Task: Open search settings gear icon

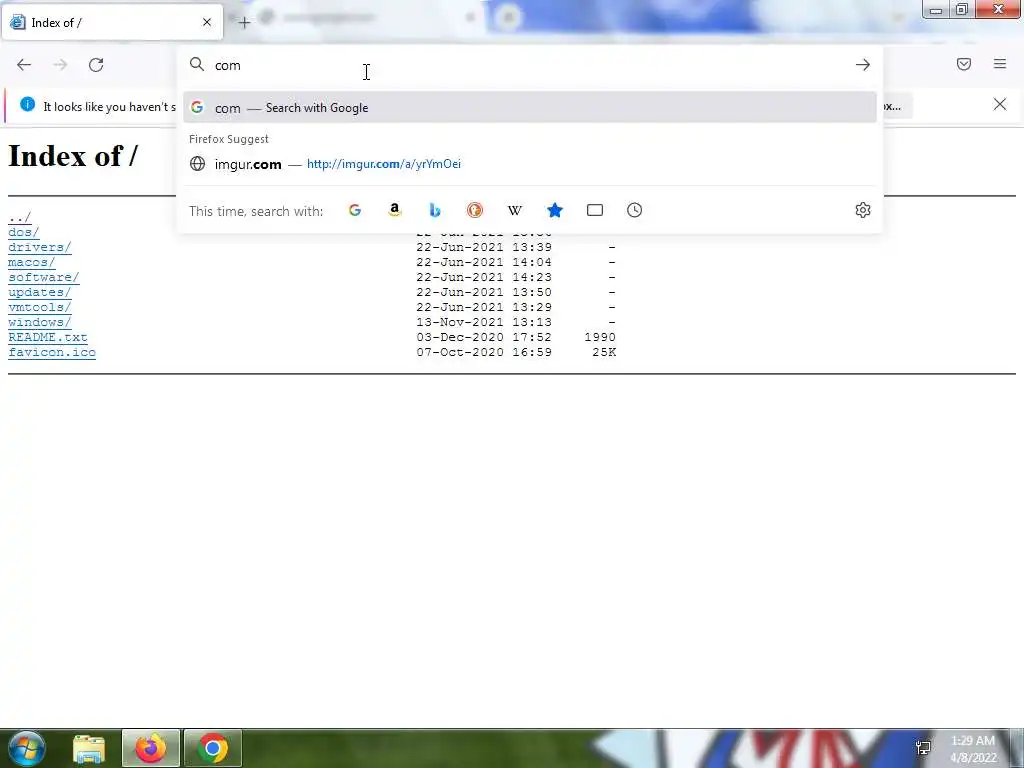Action: 863,210
